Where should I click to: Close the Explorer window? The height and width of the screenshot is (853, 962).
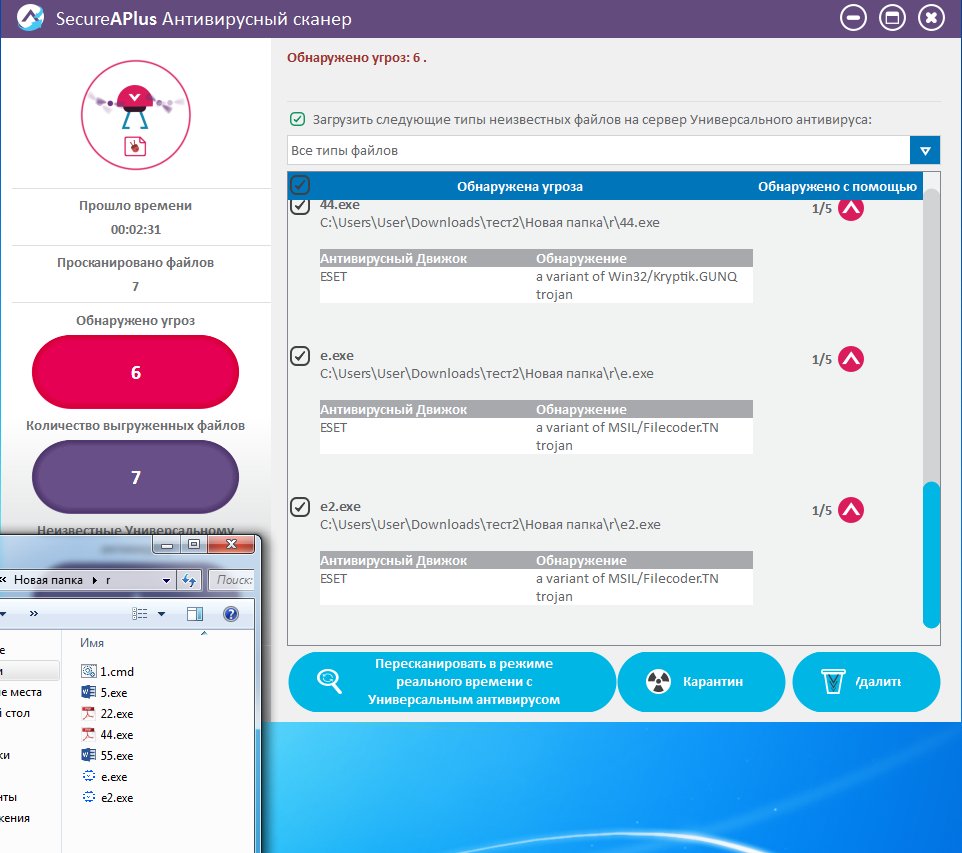231,544
